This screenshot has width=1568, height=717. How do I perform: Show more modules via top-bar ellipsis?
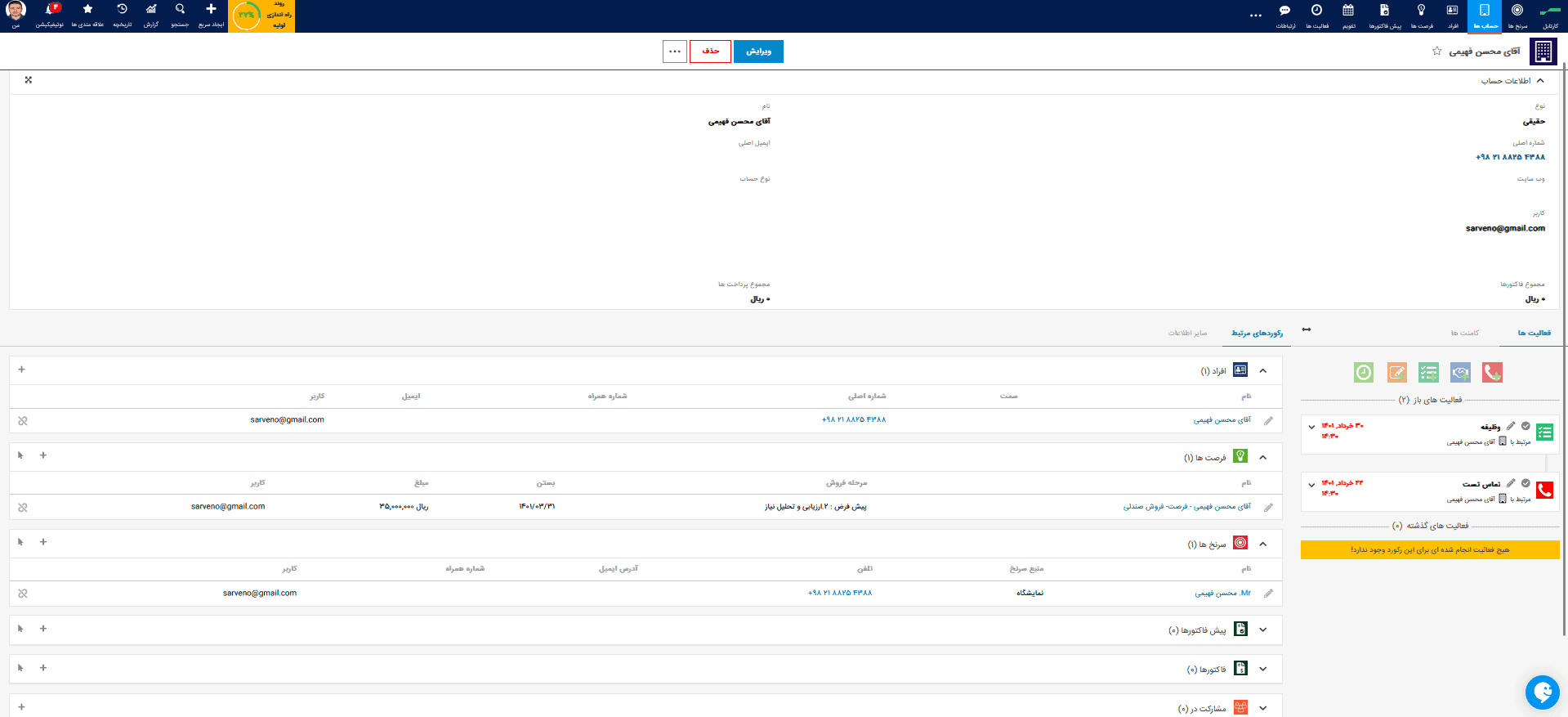[1256, 16]
